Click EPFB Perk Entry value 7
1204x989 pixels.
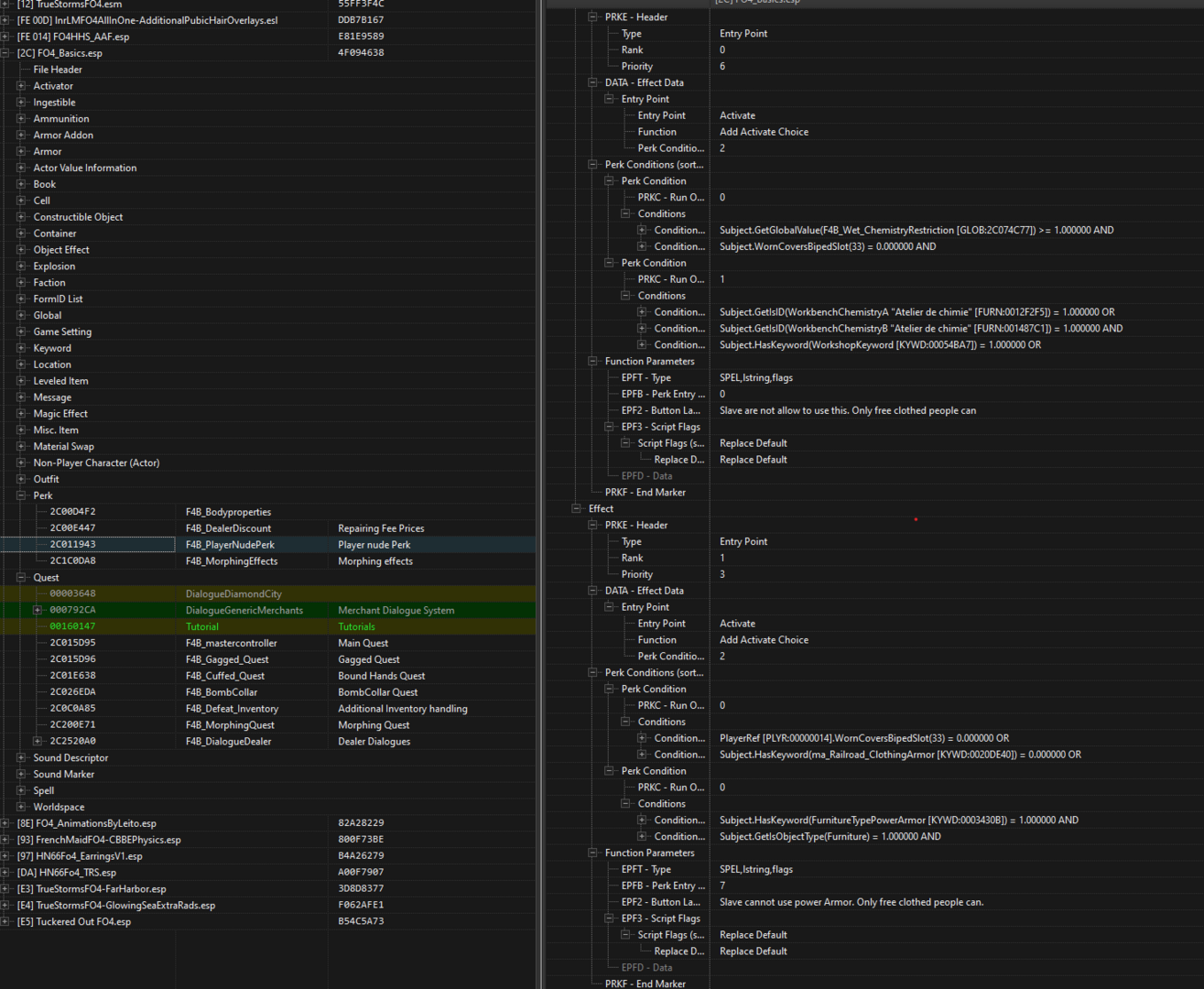click(722, 886)
